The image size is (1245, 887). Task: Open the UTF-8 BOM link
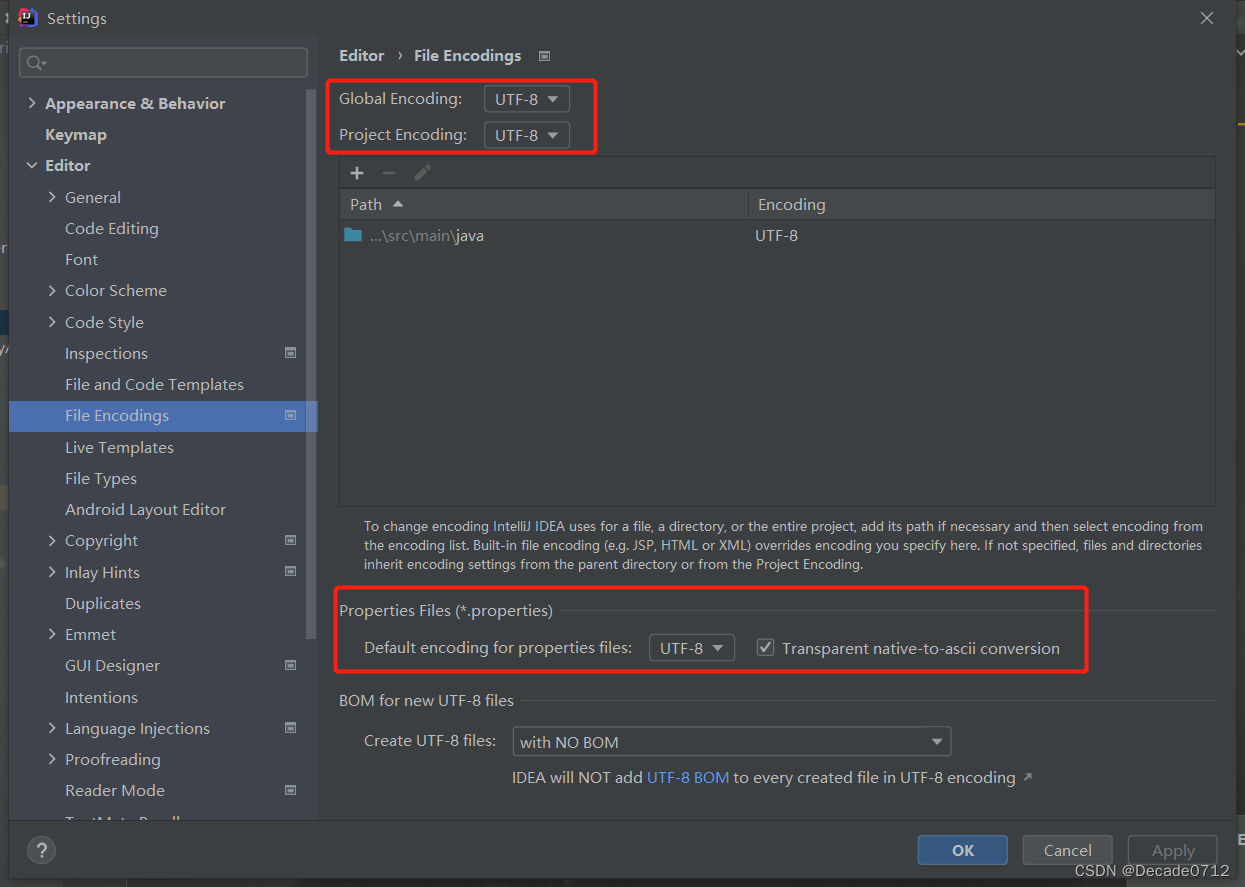(688, 777)
